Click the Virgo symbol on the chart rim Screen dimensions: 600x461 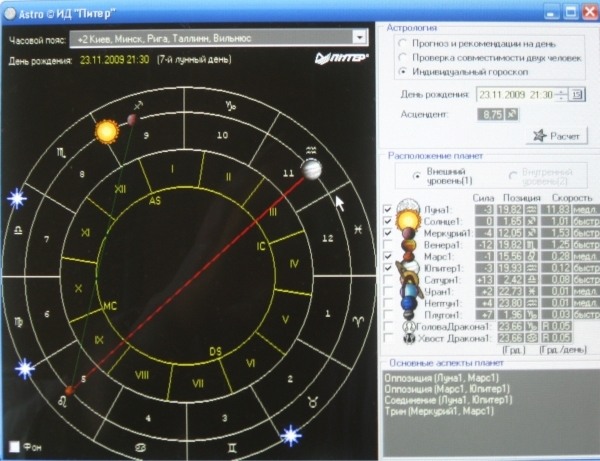(x=18, y=322)
